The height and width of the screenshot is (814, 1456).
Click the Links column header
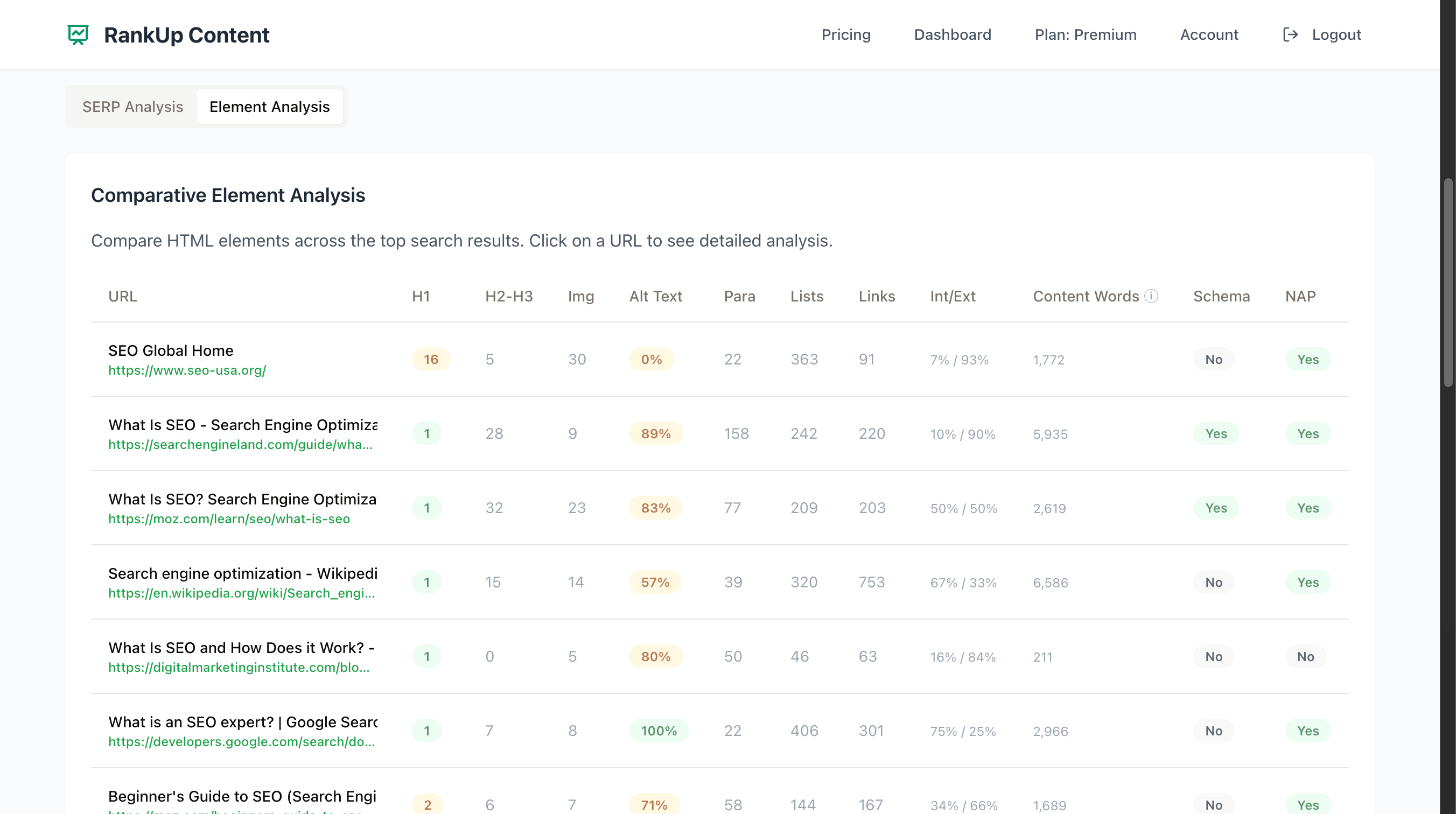tap(877, 296)
